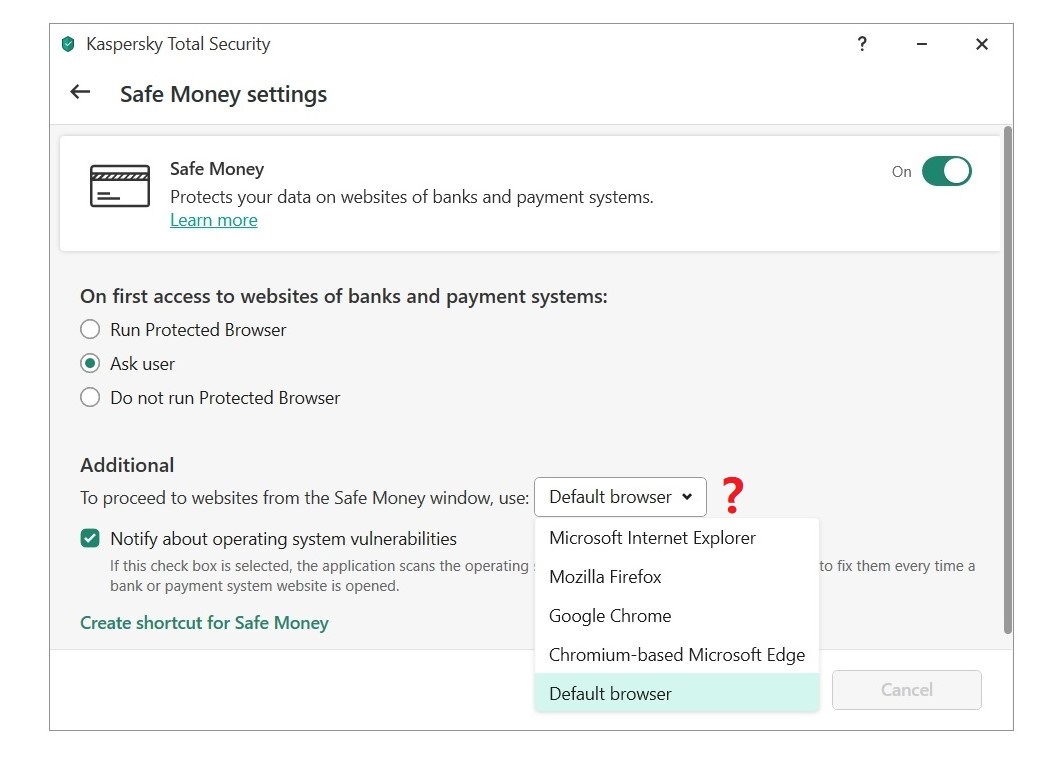Select Default browser list entry
This screenshot has height=767, width=1052.
point(610,694)
